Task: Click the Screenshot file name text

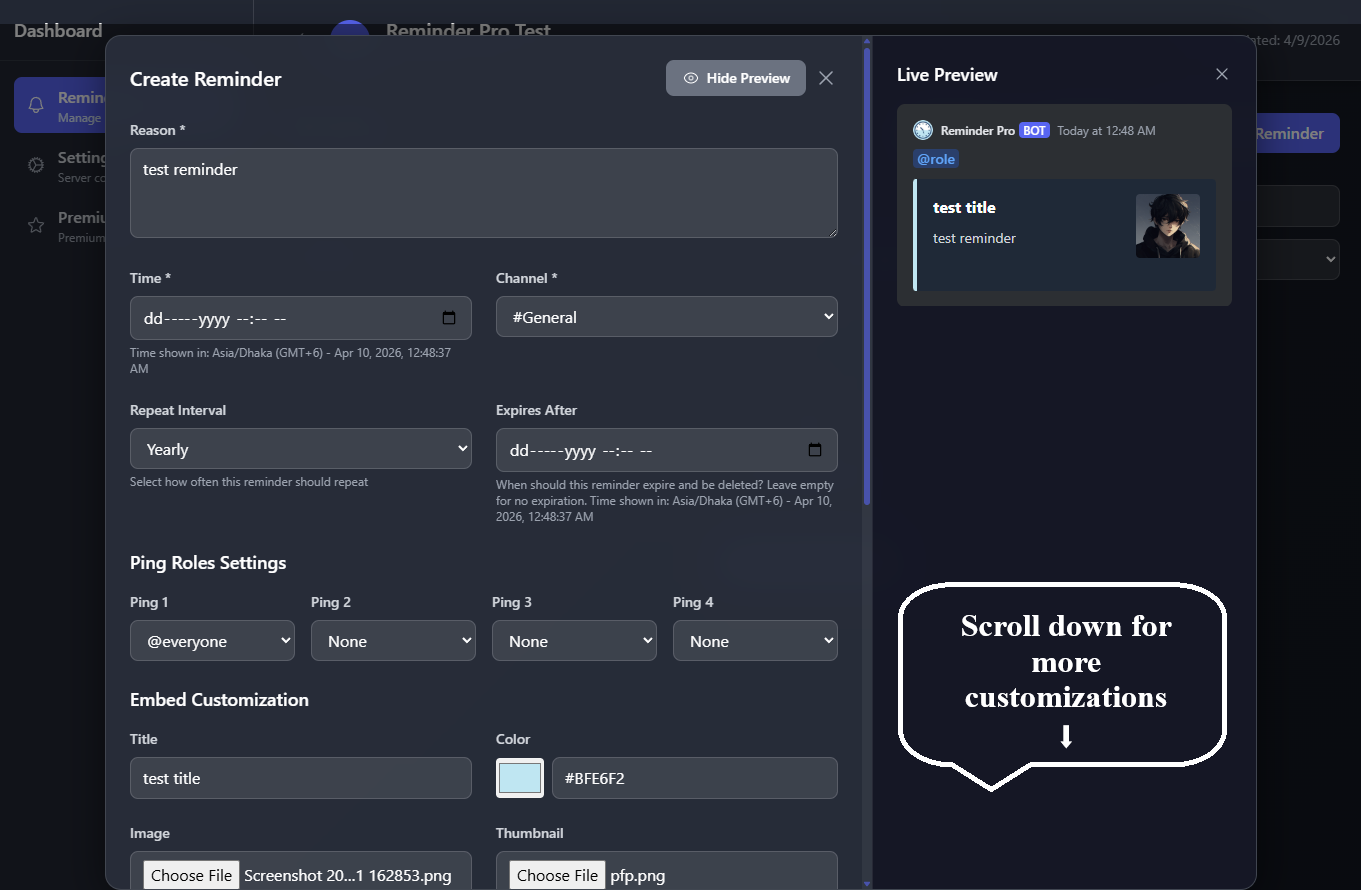Action: 348,875
